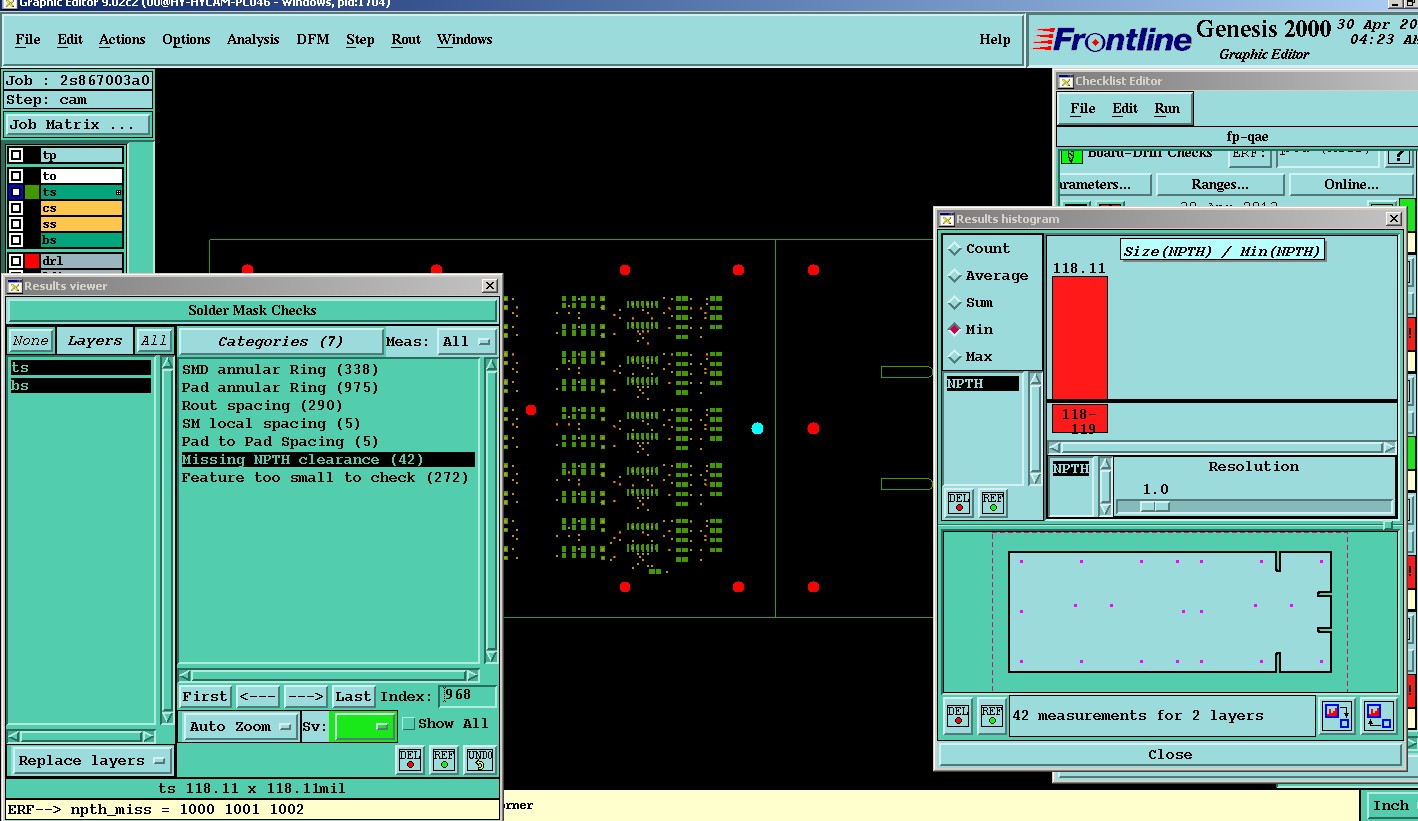Click the UNDO icon in Results viewer

point(480,760)
